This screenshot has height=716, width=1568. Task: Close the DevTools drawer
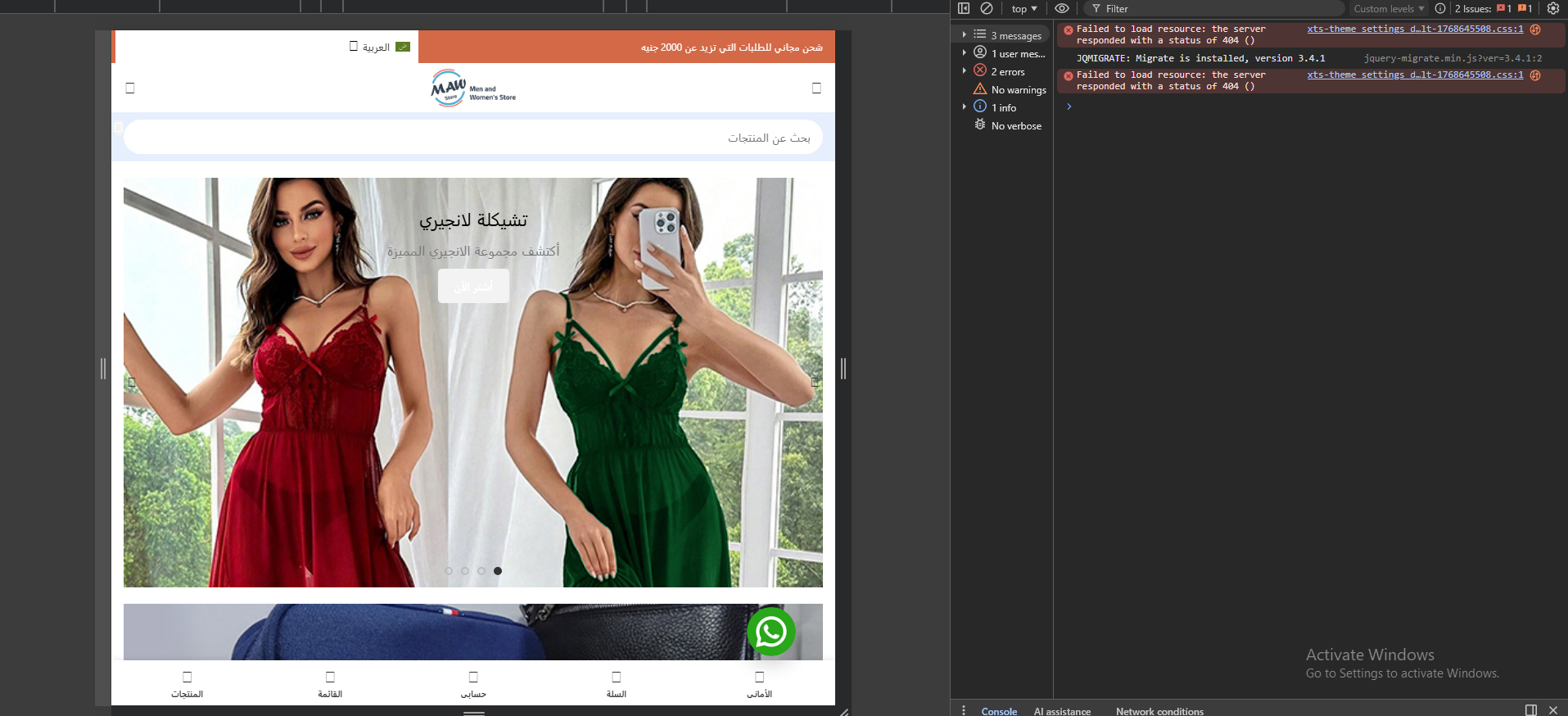click(1553, 710)
